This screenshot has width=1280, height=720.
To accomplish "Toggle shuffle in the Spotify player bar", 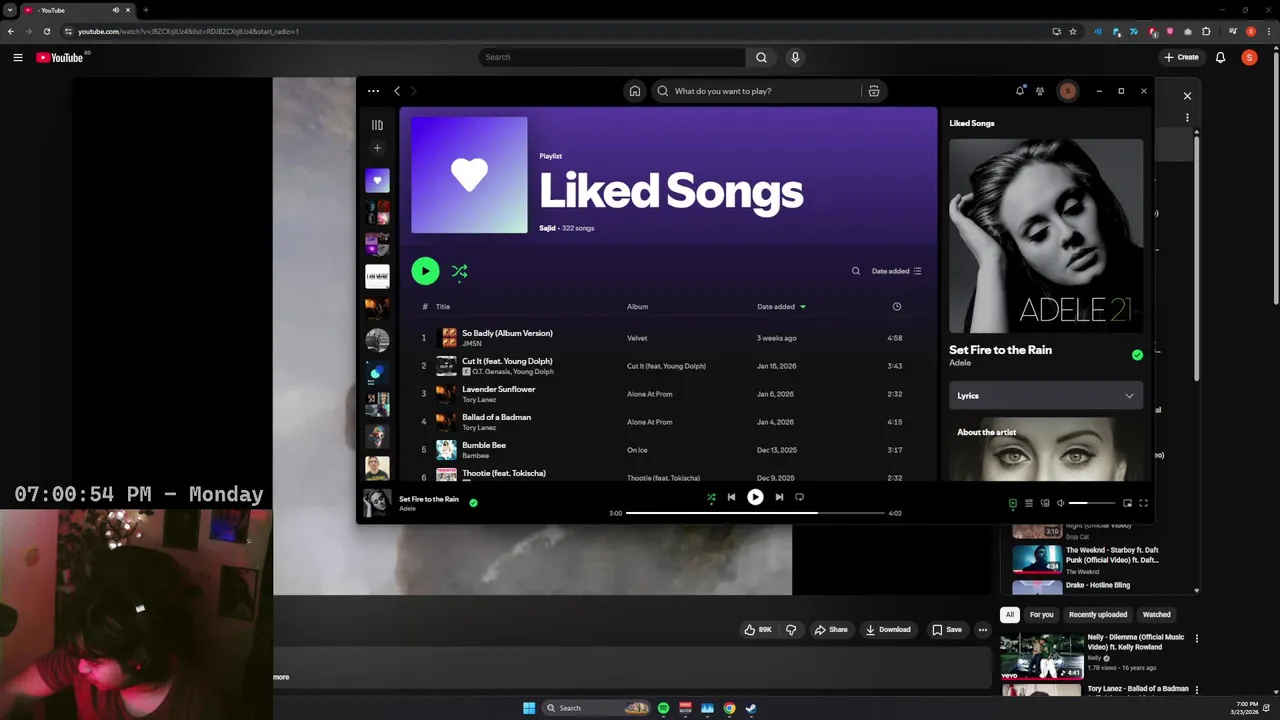I will coord(711,497).
